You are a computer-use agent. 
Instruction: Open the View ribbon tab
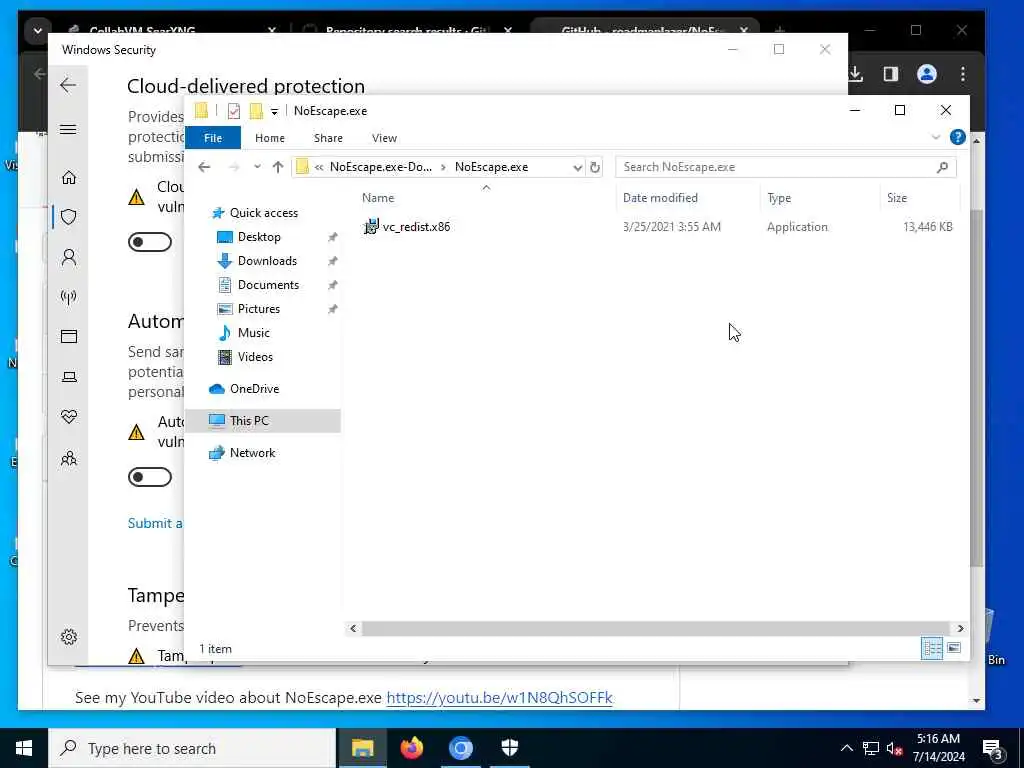pyautogui.click(x=384, y=138)
